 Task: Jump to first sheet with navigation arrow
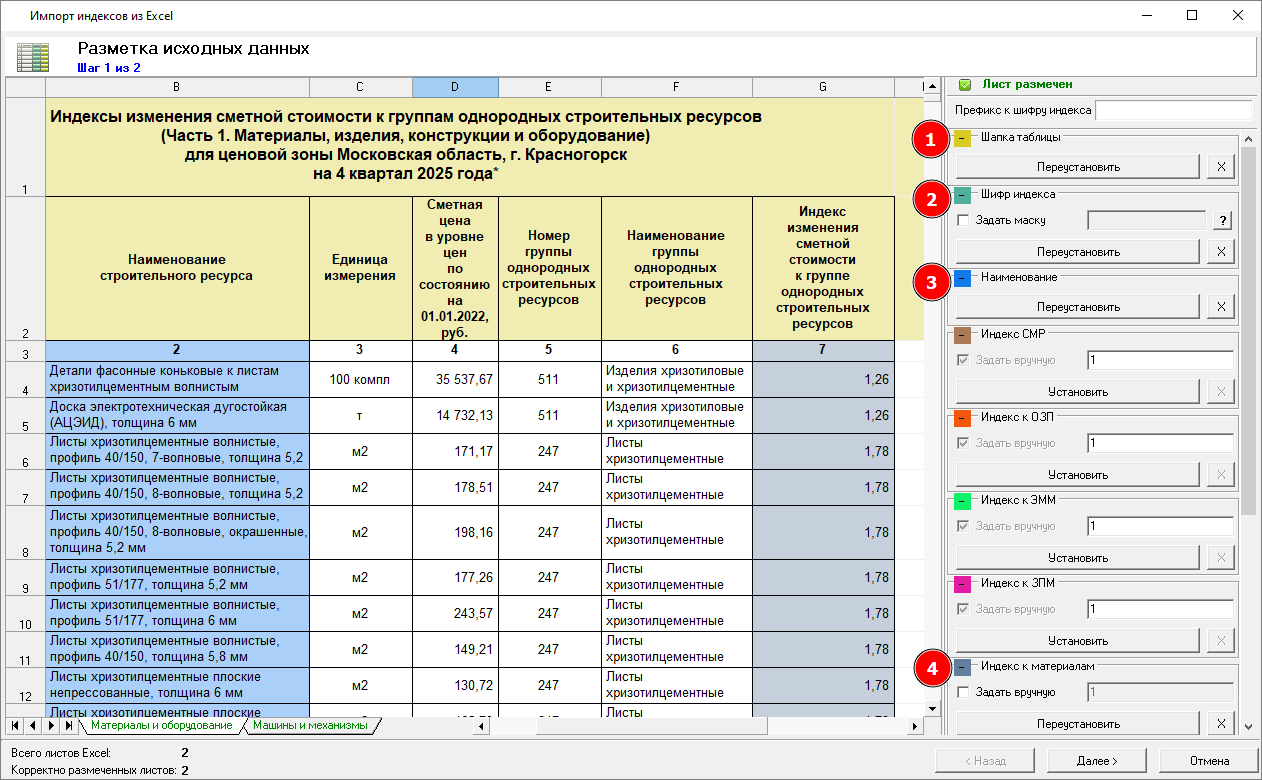[x=17, y=725]
